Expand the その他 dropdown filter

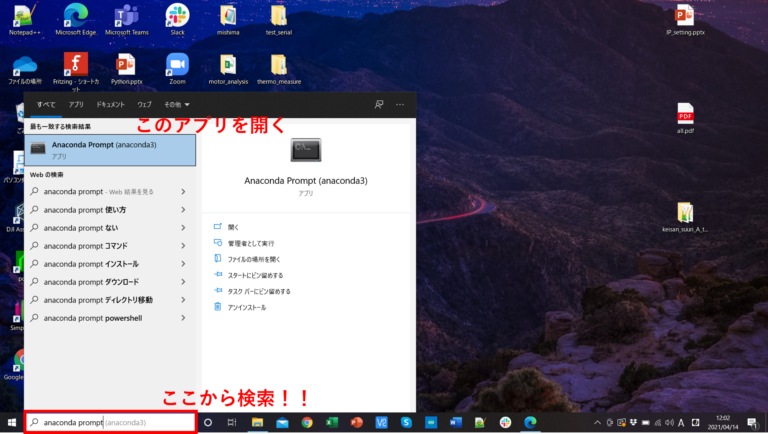coord(177,105)
